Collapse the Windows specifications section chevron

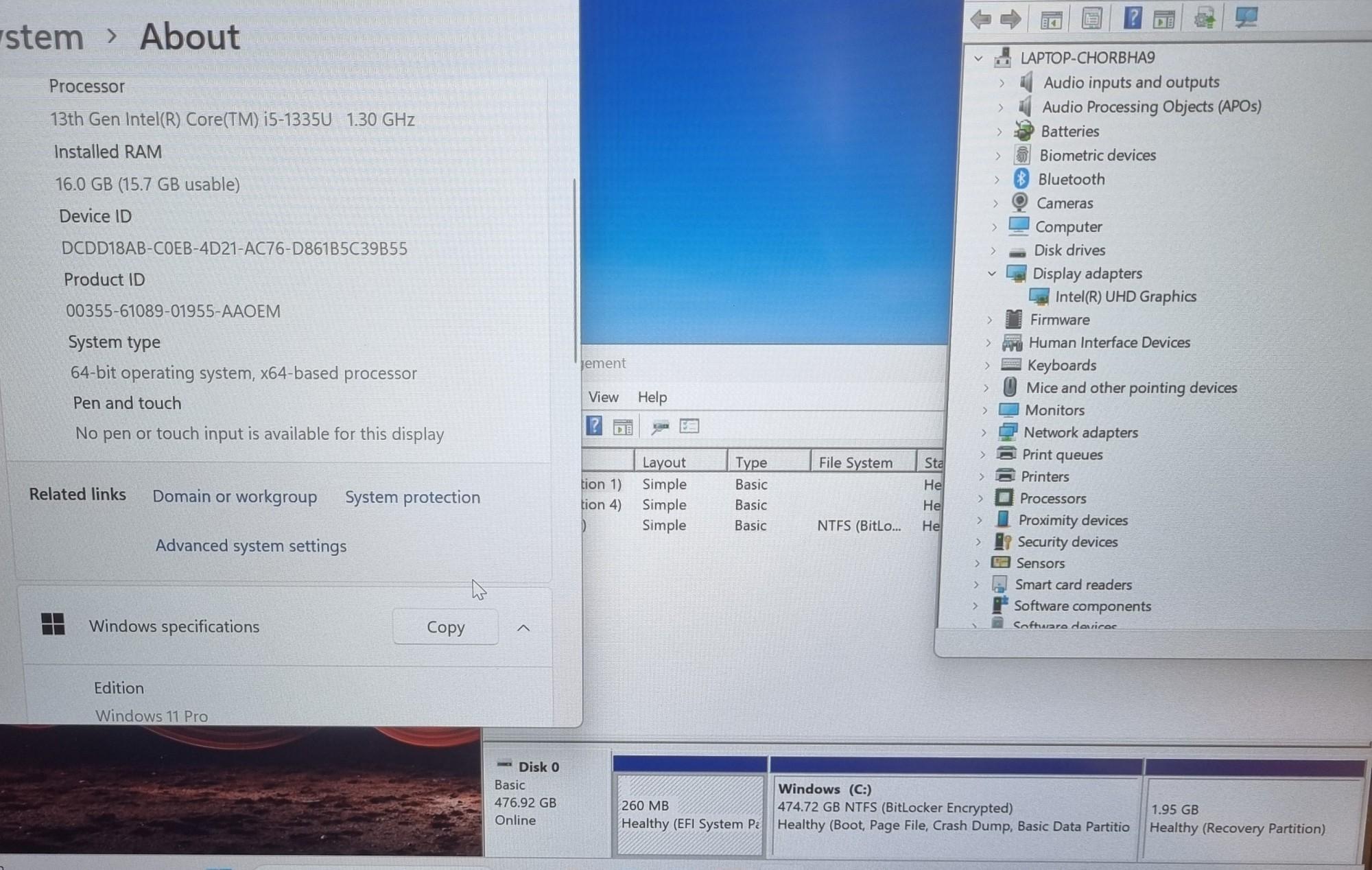coord(523,627)
